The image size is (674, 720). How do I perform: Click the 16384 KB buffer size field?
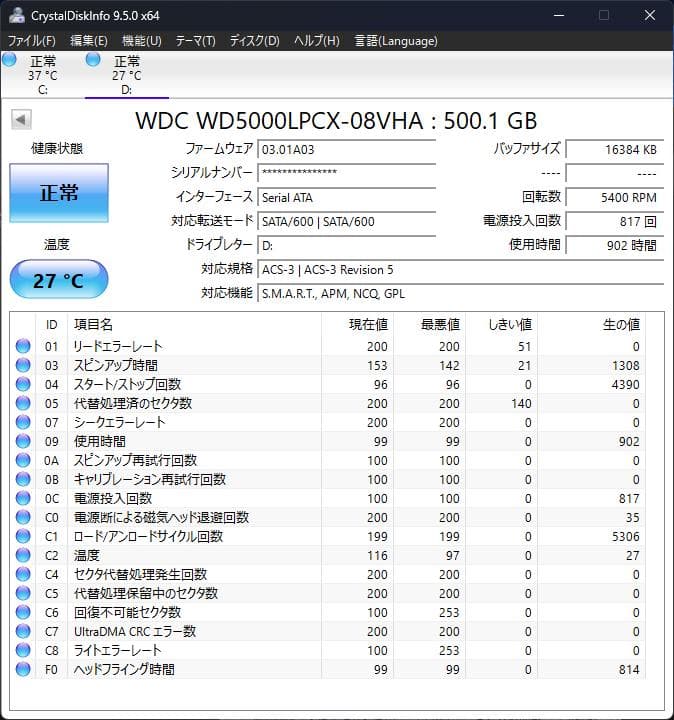click(615, 150)
